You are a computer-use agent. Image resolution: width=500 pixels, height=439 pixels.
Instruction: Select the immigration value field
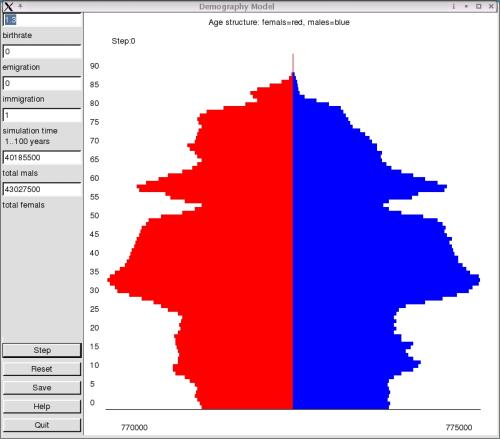pyautogui.click(x=42, y=83)
